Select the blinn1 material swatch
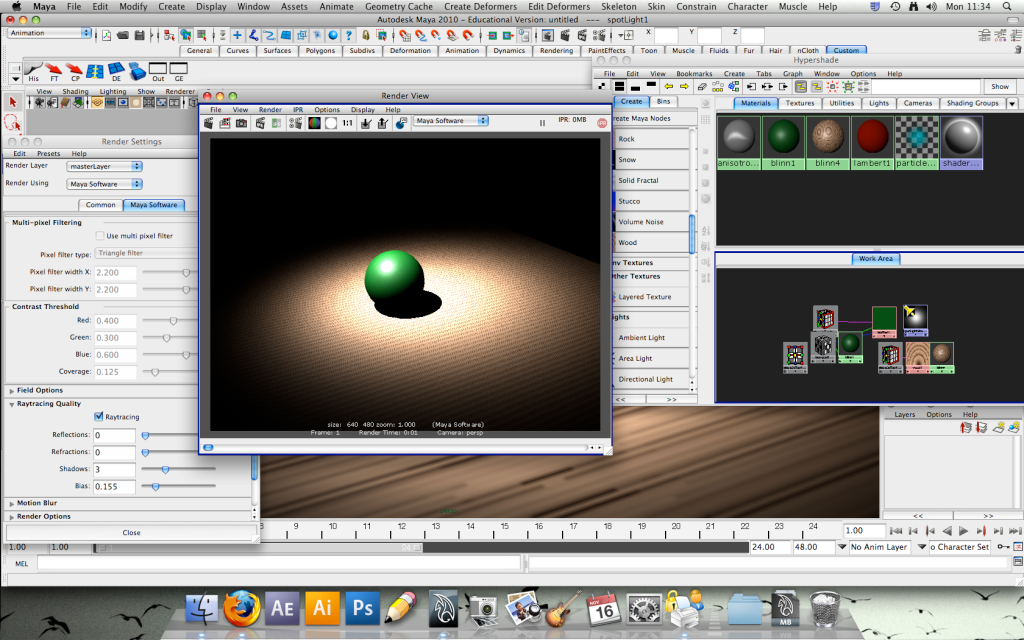Screen dimensions: 1024x640 click(784, 142)
